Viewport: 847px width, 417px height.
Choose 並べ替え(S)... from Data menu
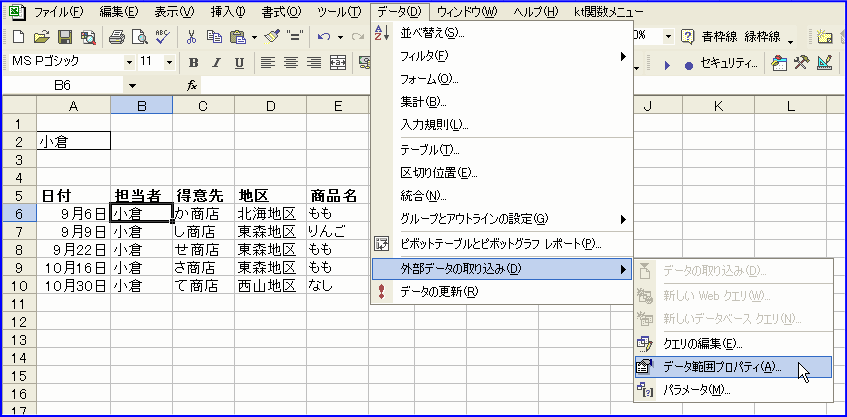[502, 32]
